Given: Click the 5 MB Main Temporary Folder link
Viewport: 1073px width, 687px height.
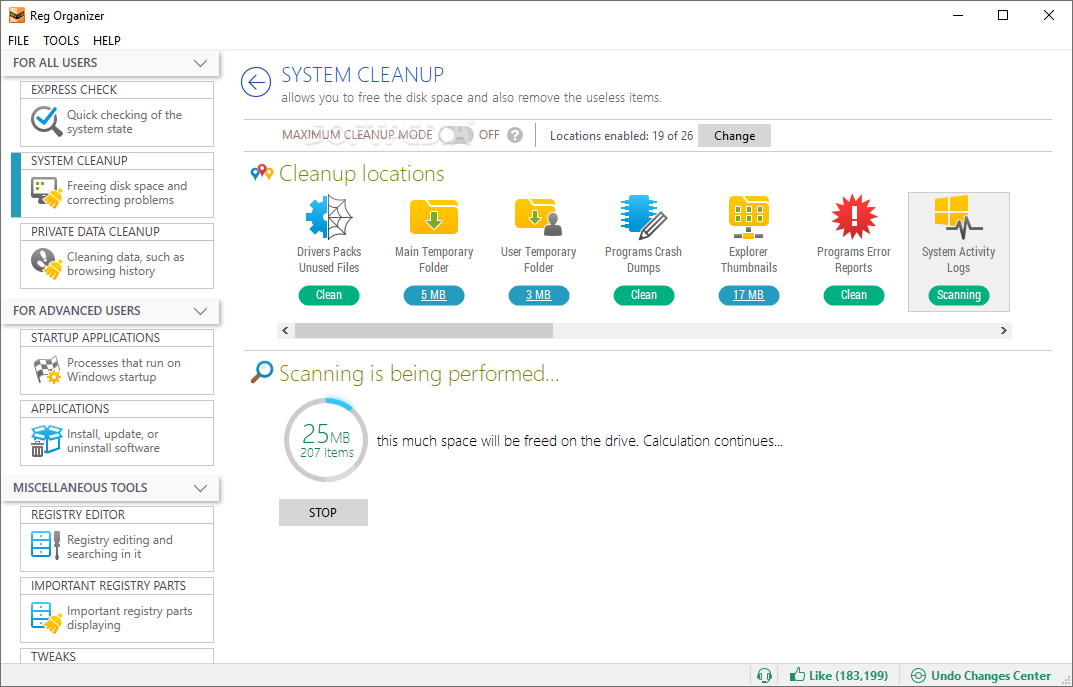Looking at the screenshot, I should pos(434,295).
